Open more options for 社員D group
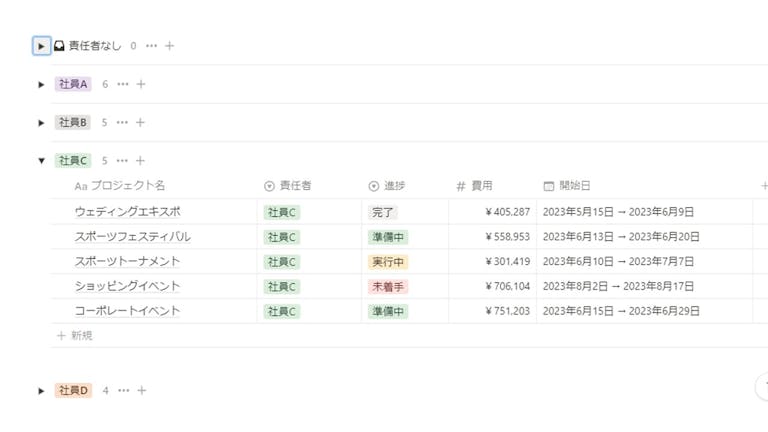 (123, 390)
